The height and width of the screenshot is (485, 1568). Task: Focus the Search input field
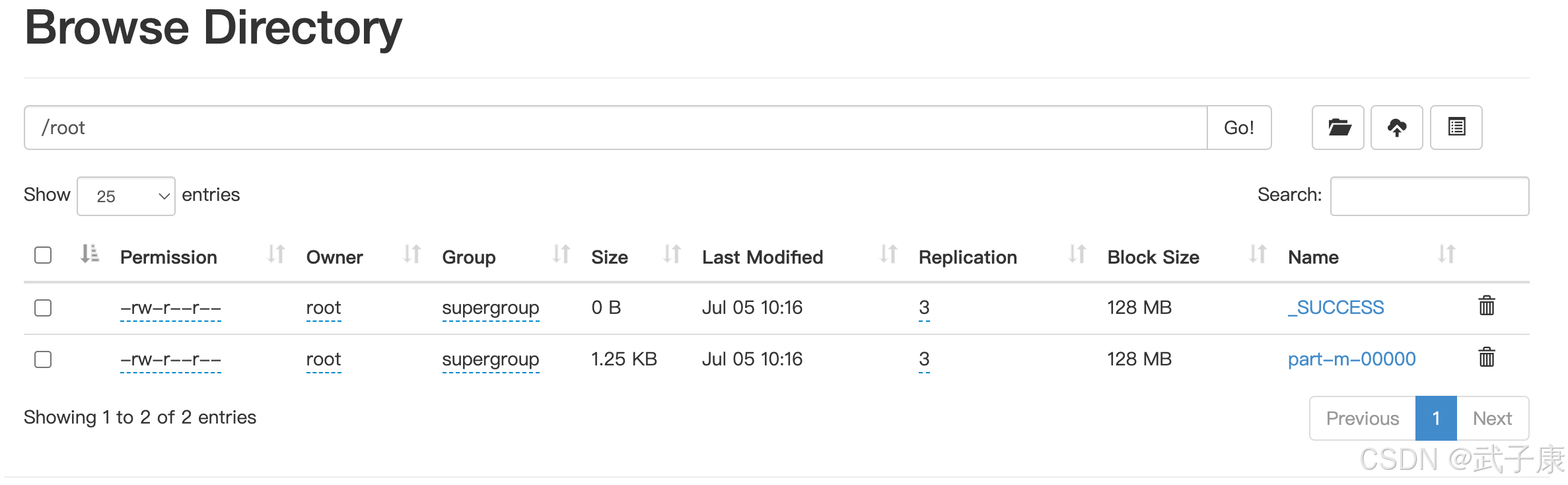tap(1429, 196)
